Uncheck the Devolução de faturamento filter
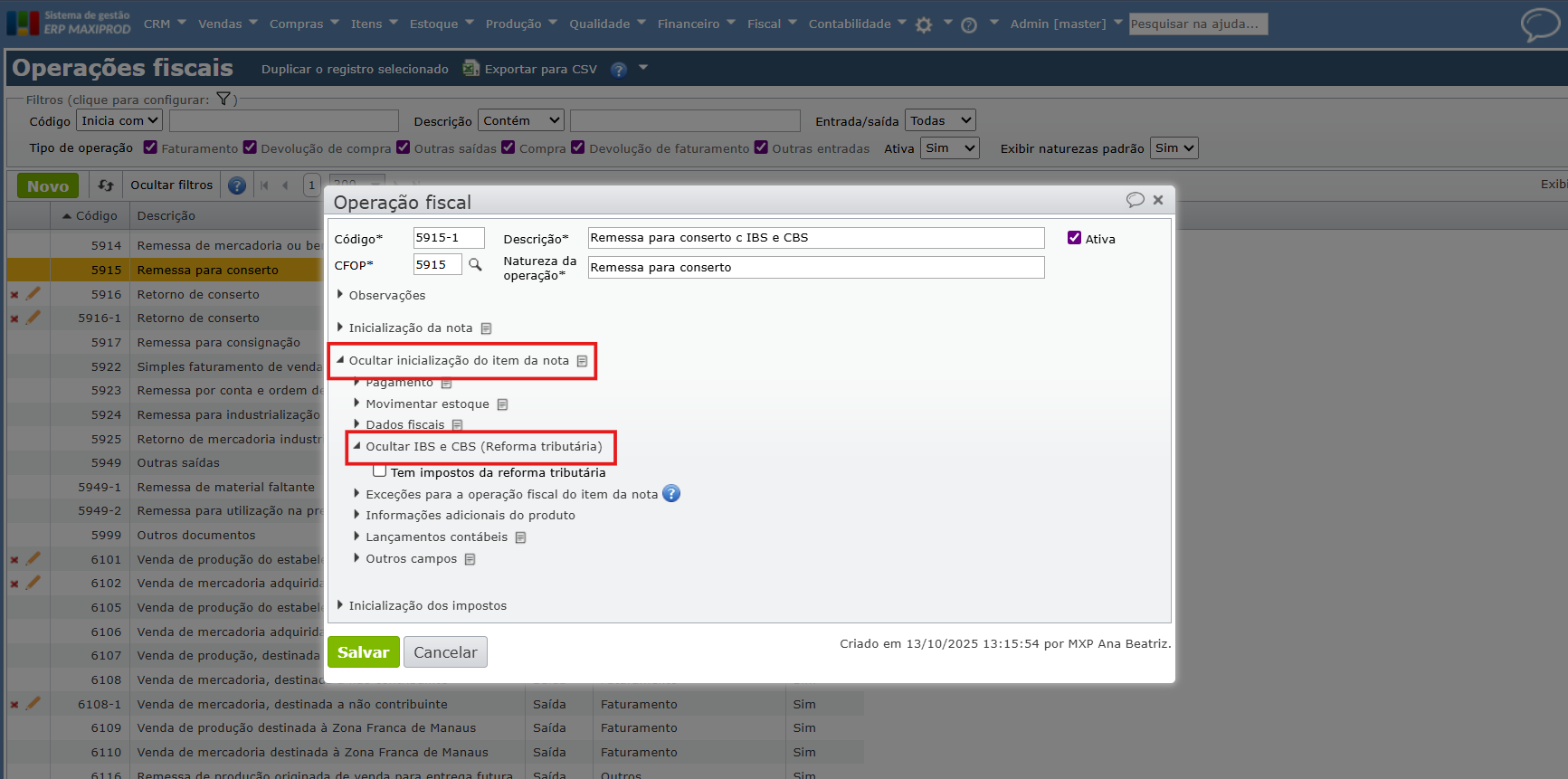This screenshot has height=779, width=1568. point(578,147)
